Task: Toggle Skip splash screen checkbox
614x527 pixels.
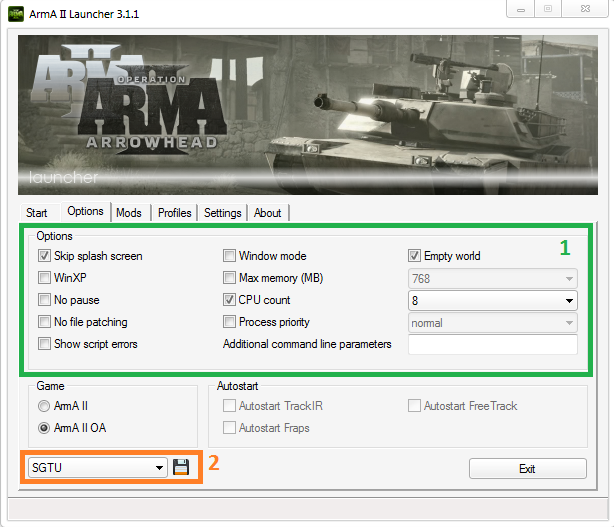Action: click(x=44, y=256)
